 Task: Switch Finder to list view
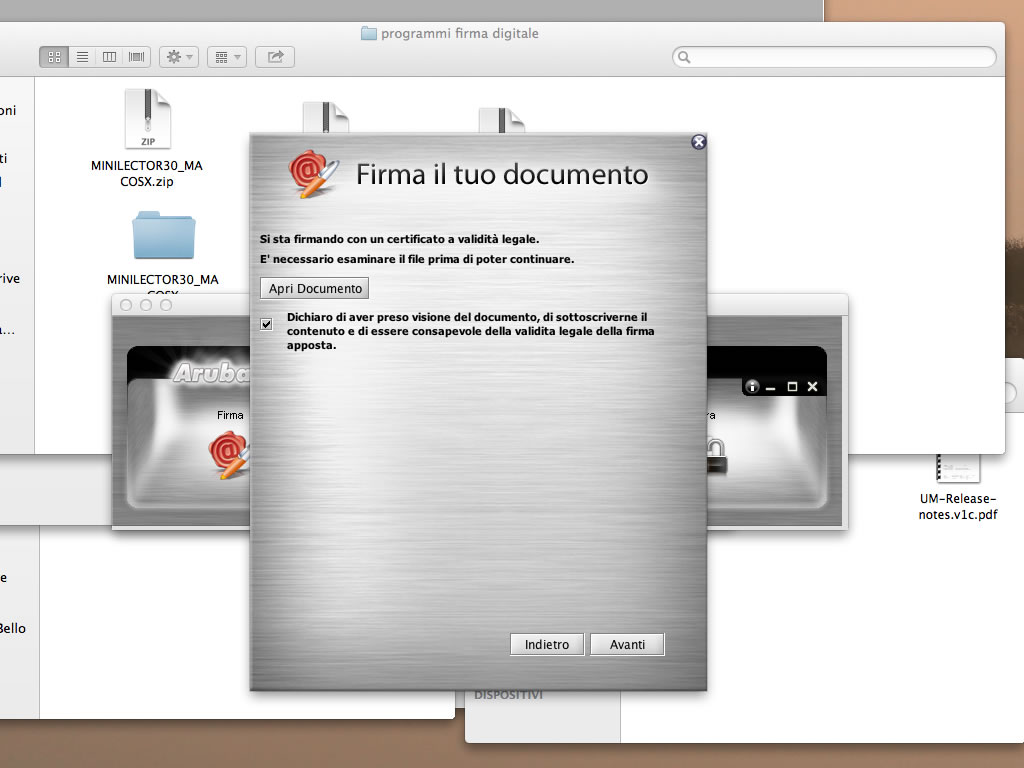tap(82, 57)
